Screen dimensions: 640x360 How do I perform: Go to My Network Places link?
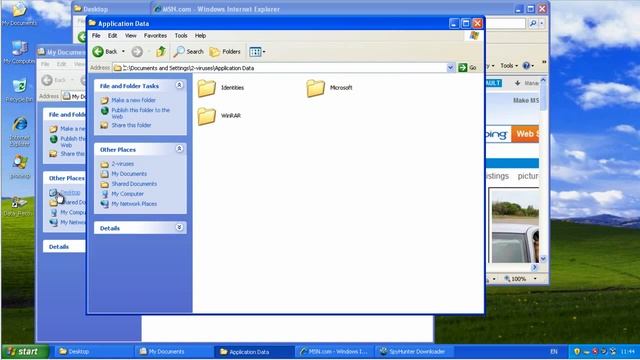(x=134, y=204)
